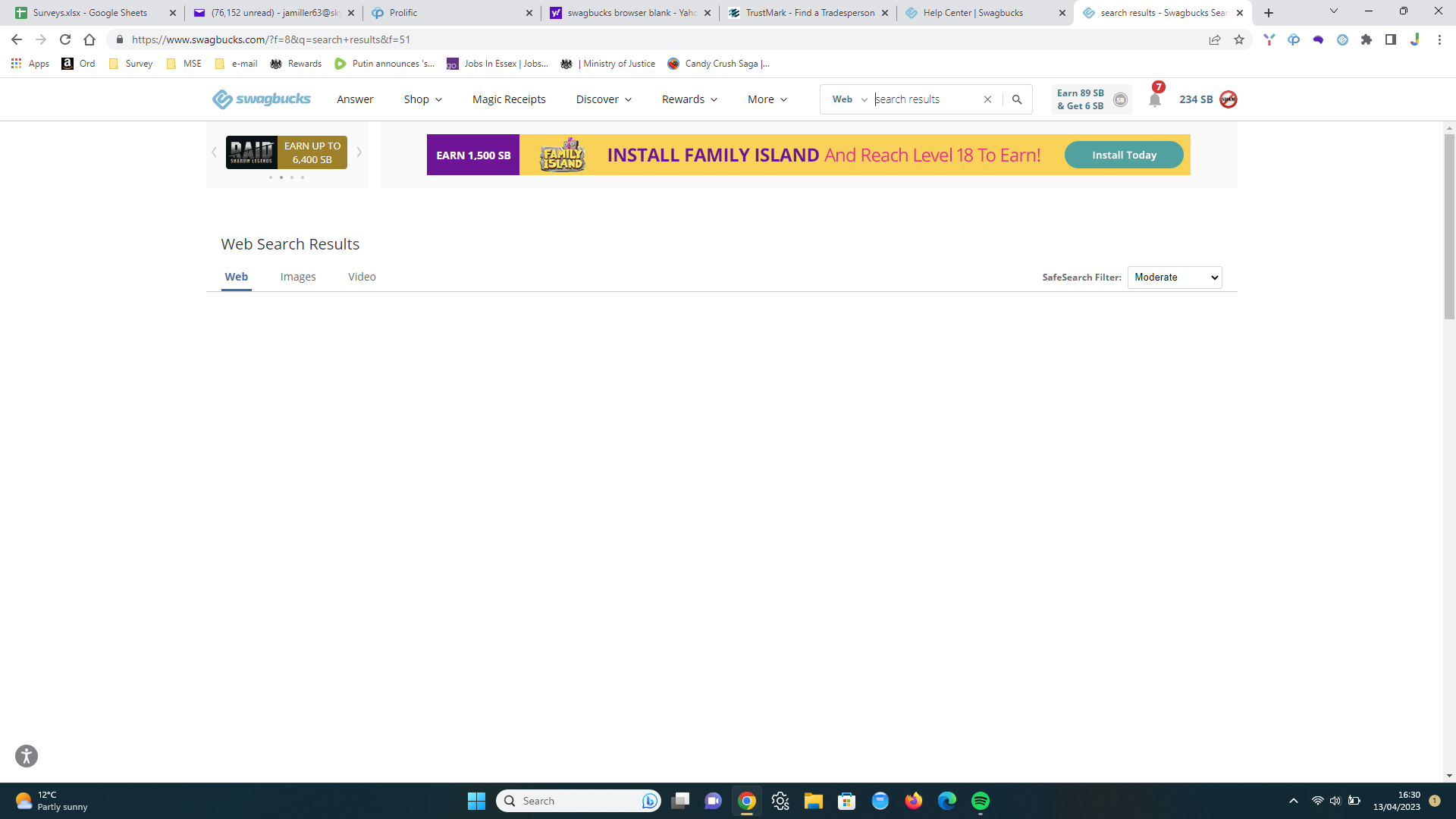Open Windows Settings gear in taskbar
Viewport: 1456px width, 819px height.
click(x=780, y=801)
